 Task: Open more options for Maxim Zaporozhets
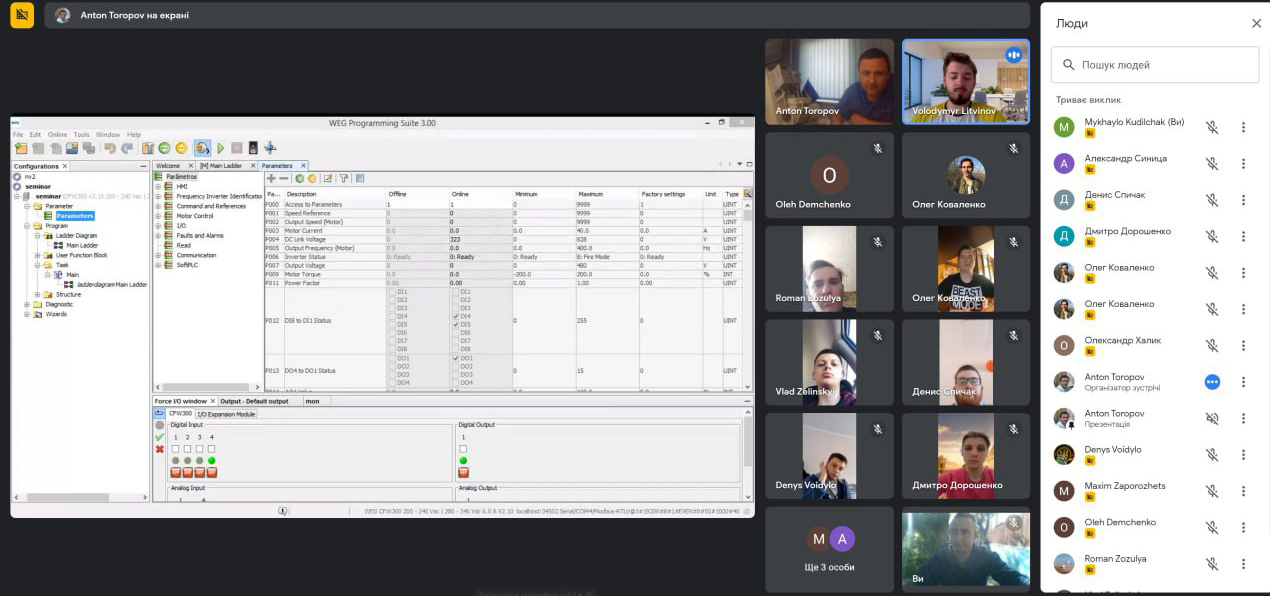tap(1243, 491)
